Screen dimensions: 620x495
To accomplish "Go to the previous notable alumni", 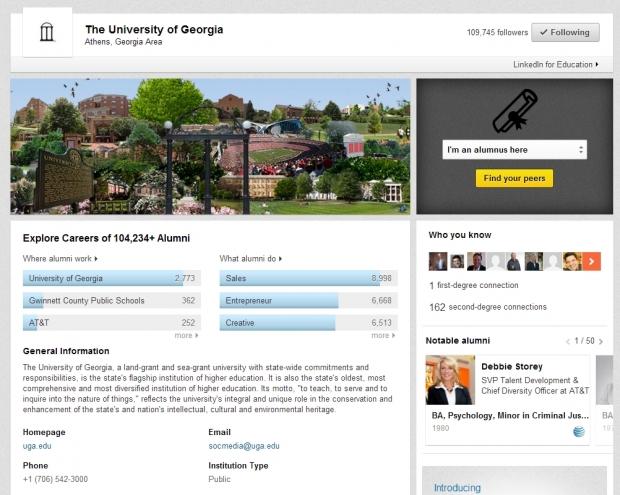I will pos(568,342).
